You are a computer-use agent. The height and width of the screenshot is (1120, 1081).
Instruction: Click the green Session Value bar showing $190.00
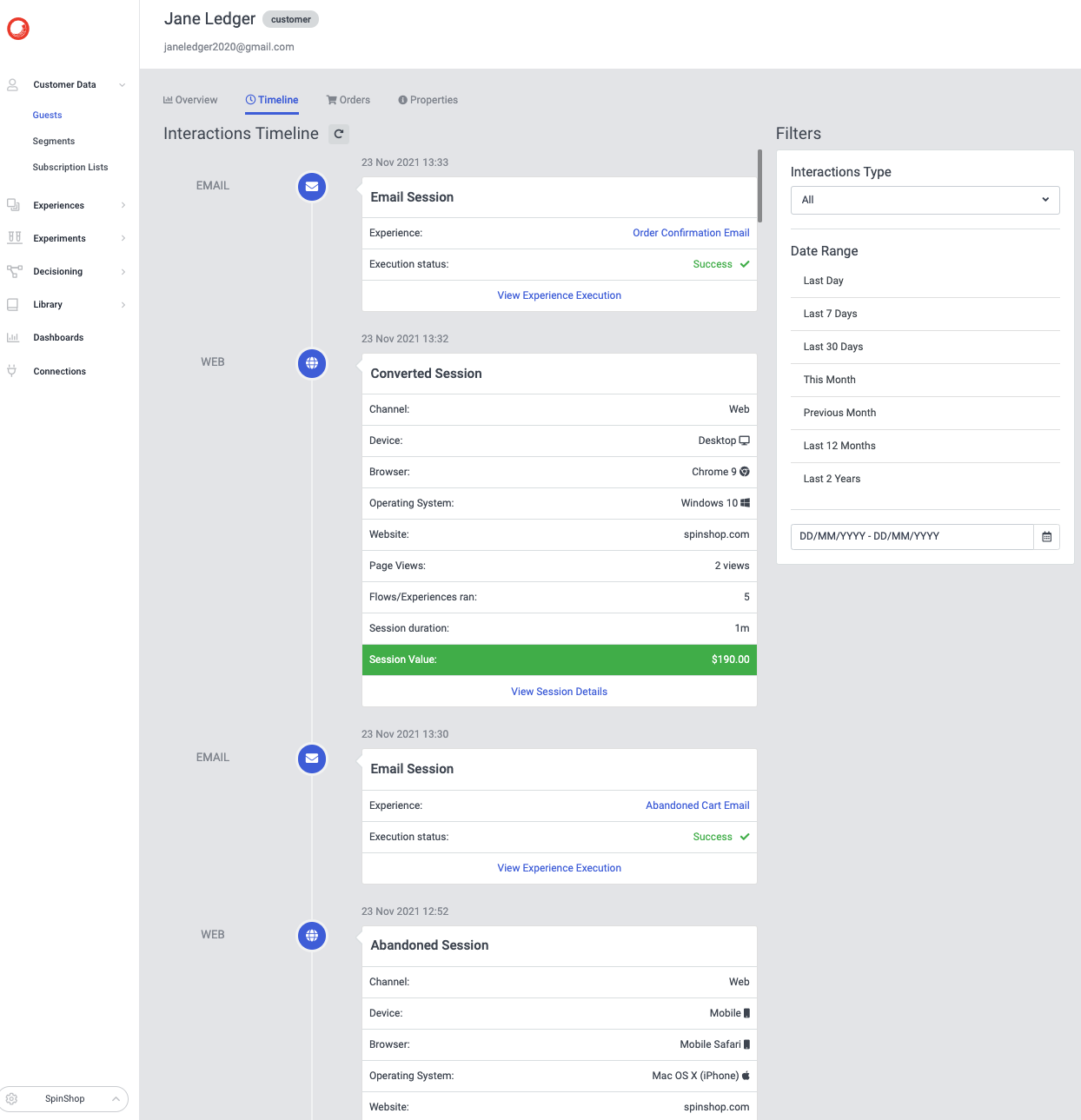coord(559,659)
